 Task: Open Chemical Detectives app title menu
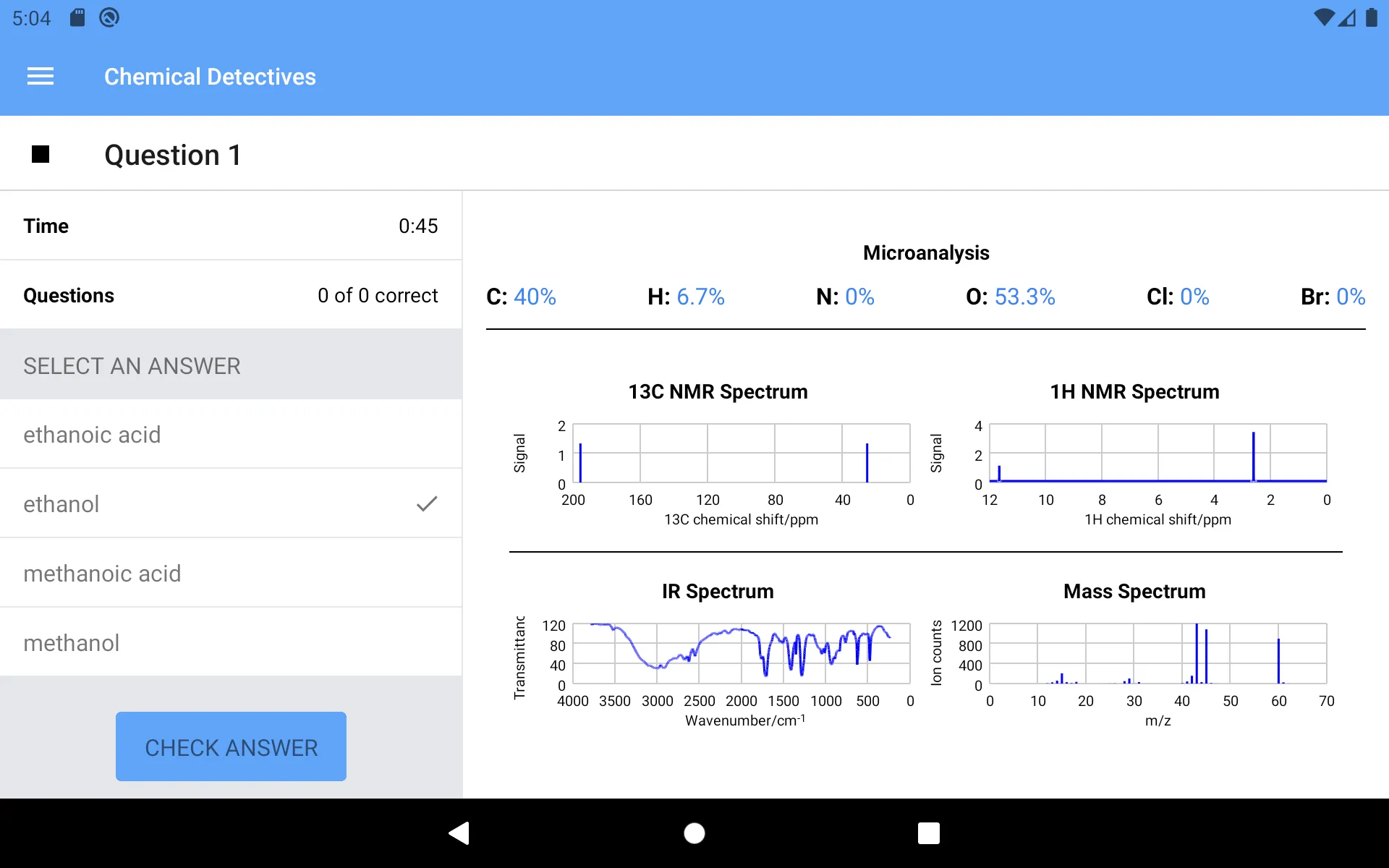(40, 76)
